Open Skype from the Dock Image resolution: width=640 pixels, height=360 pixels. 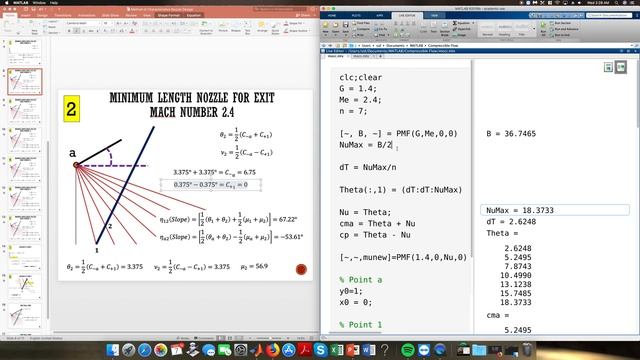point(321,350)
